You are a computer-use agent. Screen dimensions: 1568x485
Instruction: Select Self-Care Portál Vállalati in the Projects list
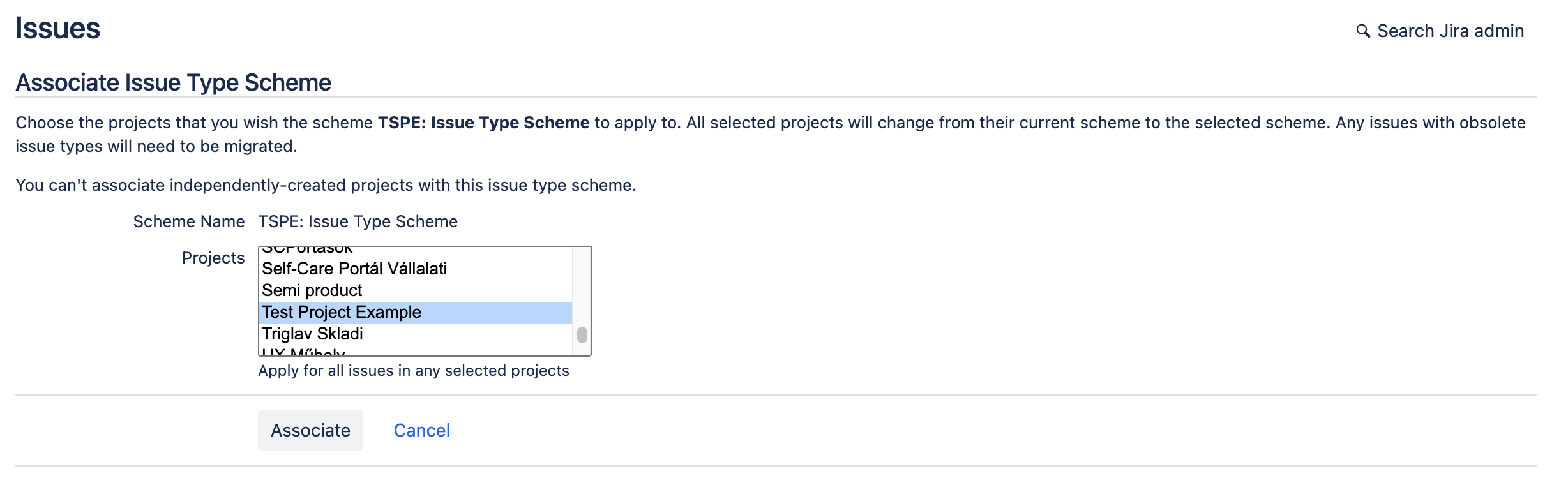pyautogui.click(x=354, y=269)
